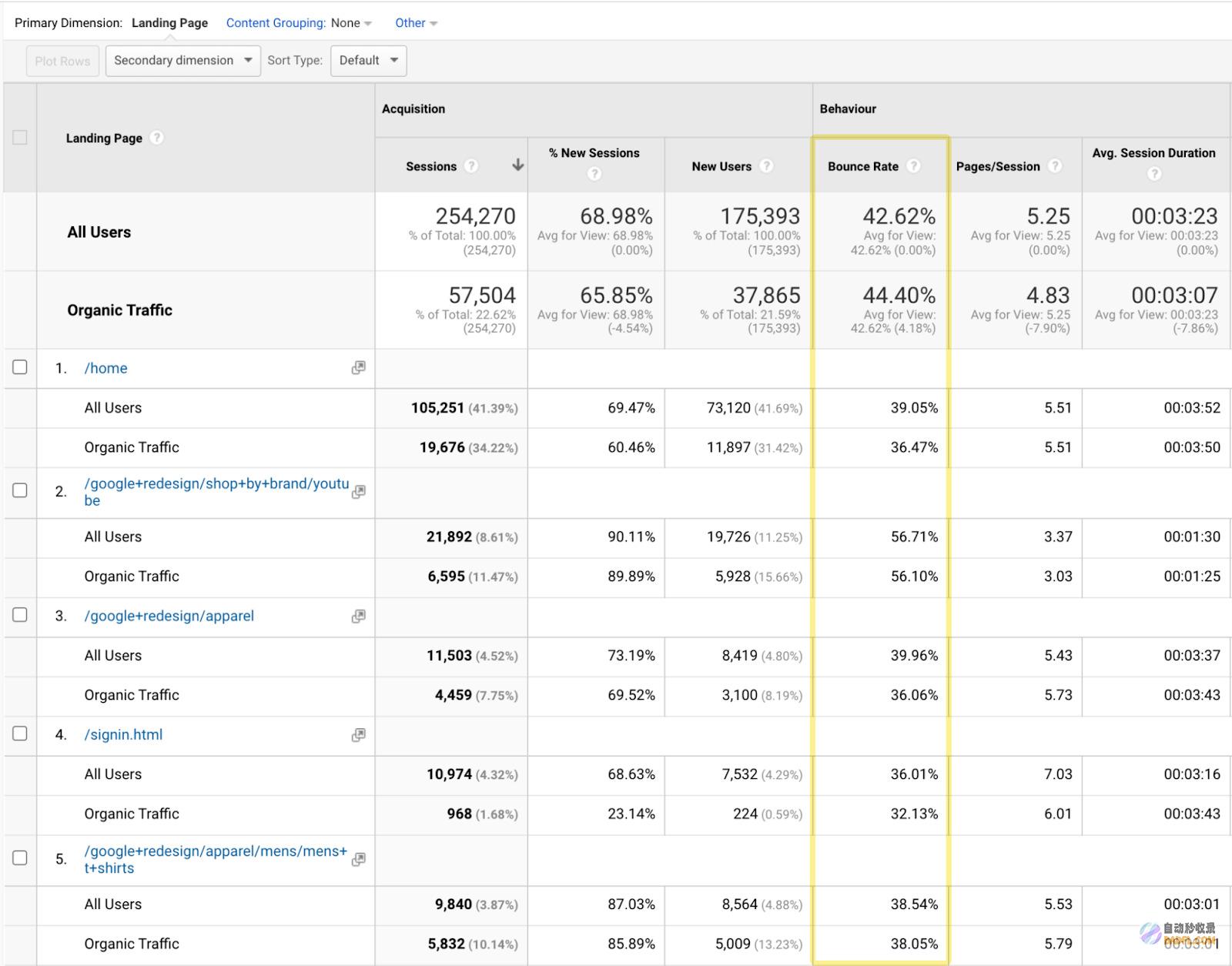Select the Landing Page primary dimension

coord(169,23)
